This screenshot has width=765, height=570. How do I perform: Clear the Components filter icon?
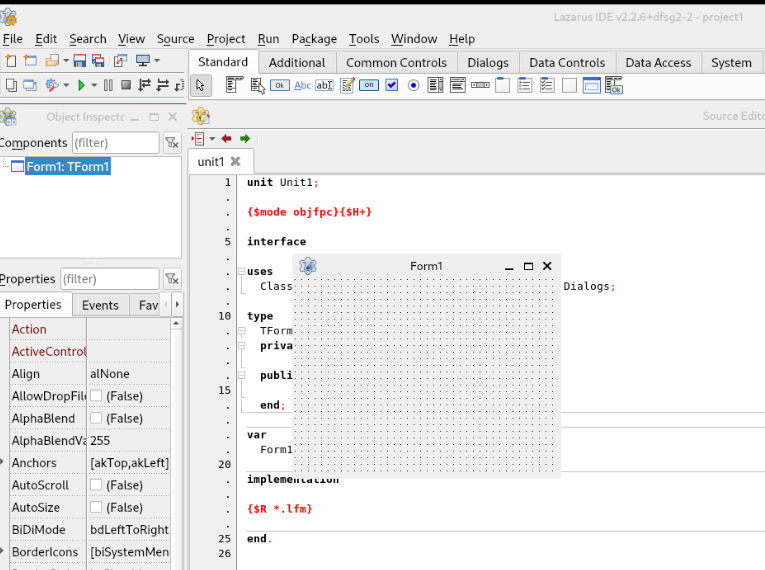172,142
